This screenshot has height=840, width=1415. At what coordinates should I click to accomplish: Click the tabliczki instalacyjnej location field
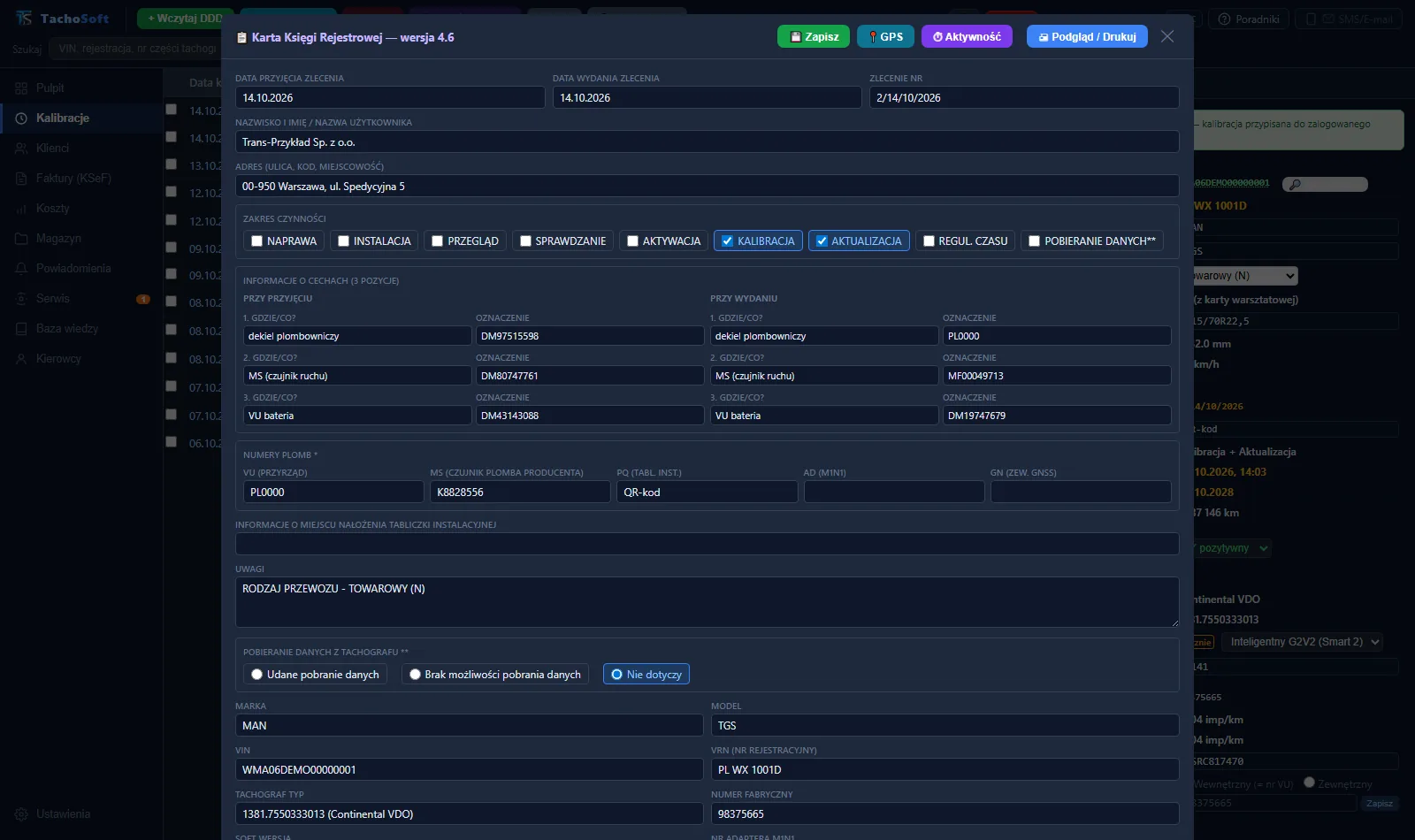coord(707,544)
